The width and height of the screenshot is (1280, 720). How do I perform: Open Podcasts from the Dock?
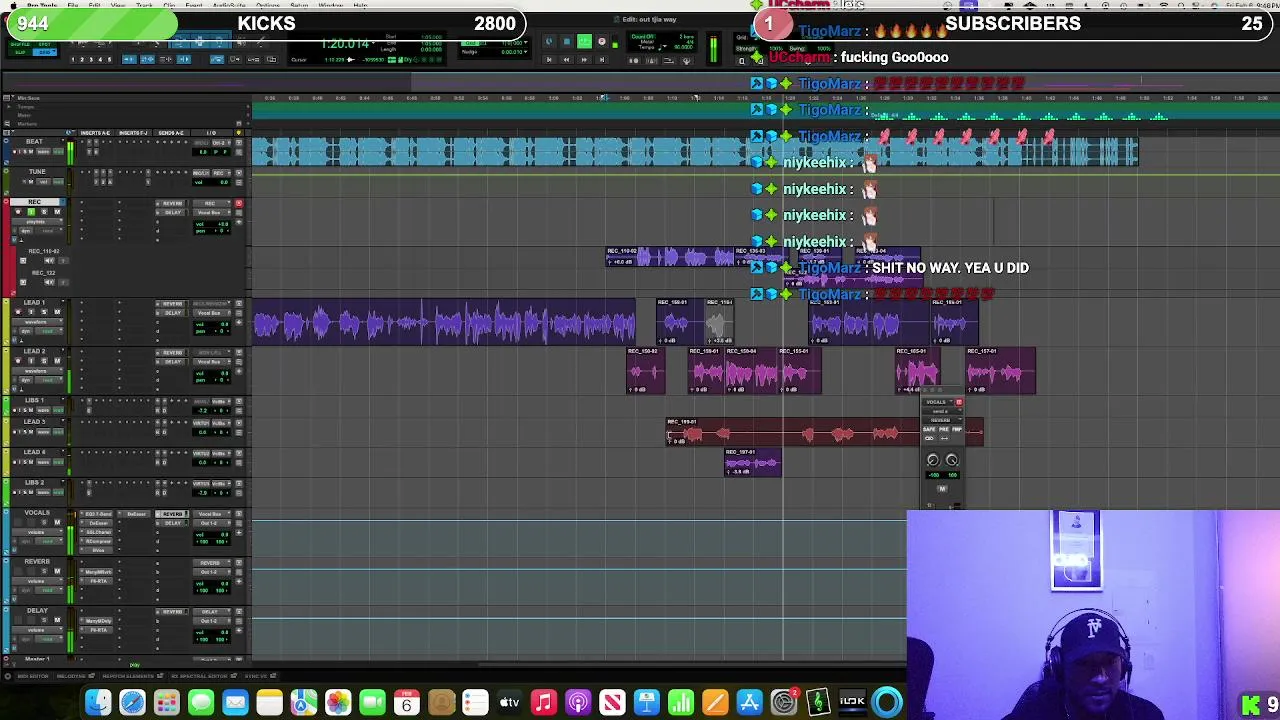coord(578,703)
